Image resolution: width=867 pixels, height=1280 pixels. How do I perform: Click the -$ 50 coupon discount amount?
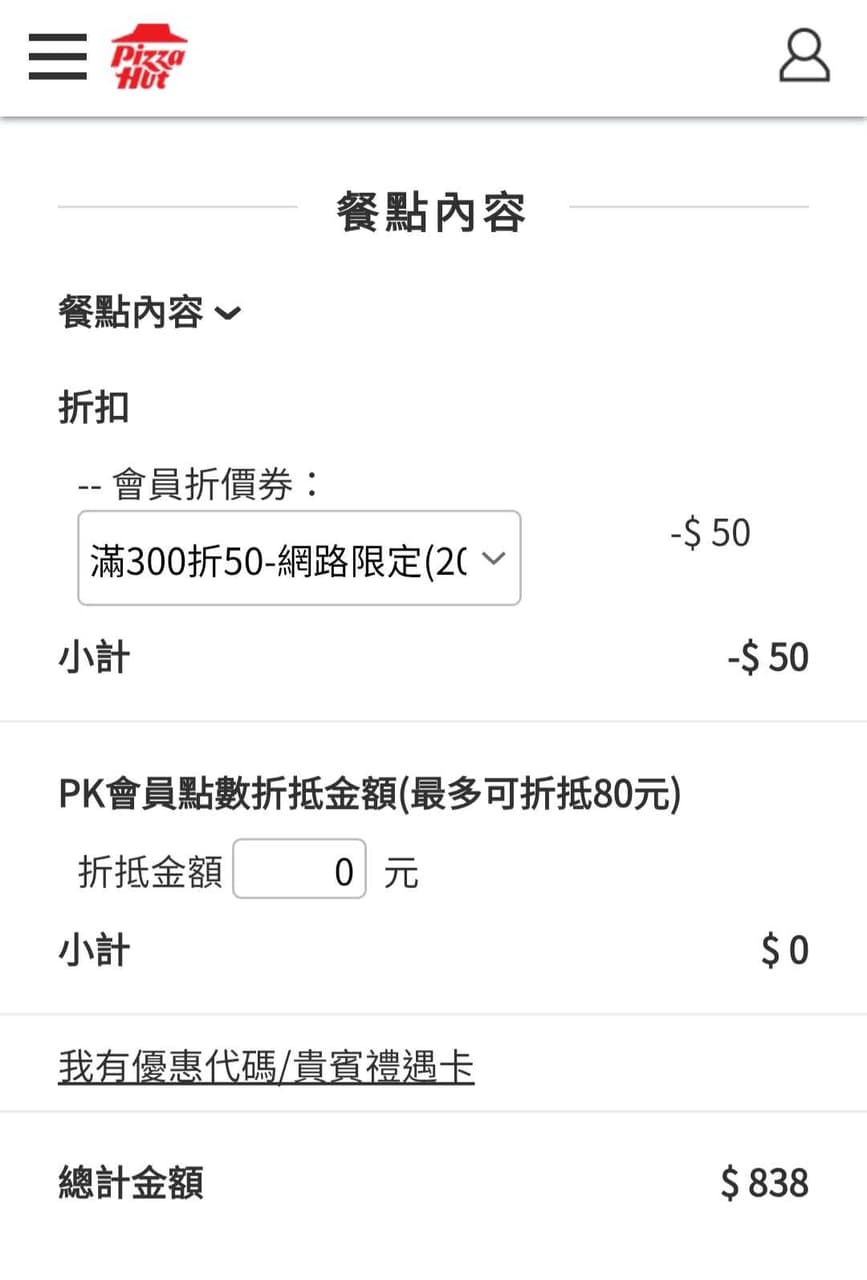710,533
